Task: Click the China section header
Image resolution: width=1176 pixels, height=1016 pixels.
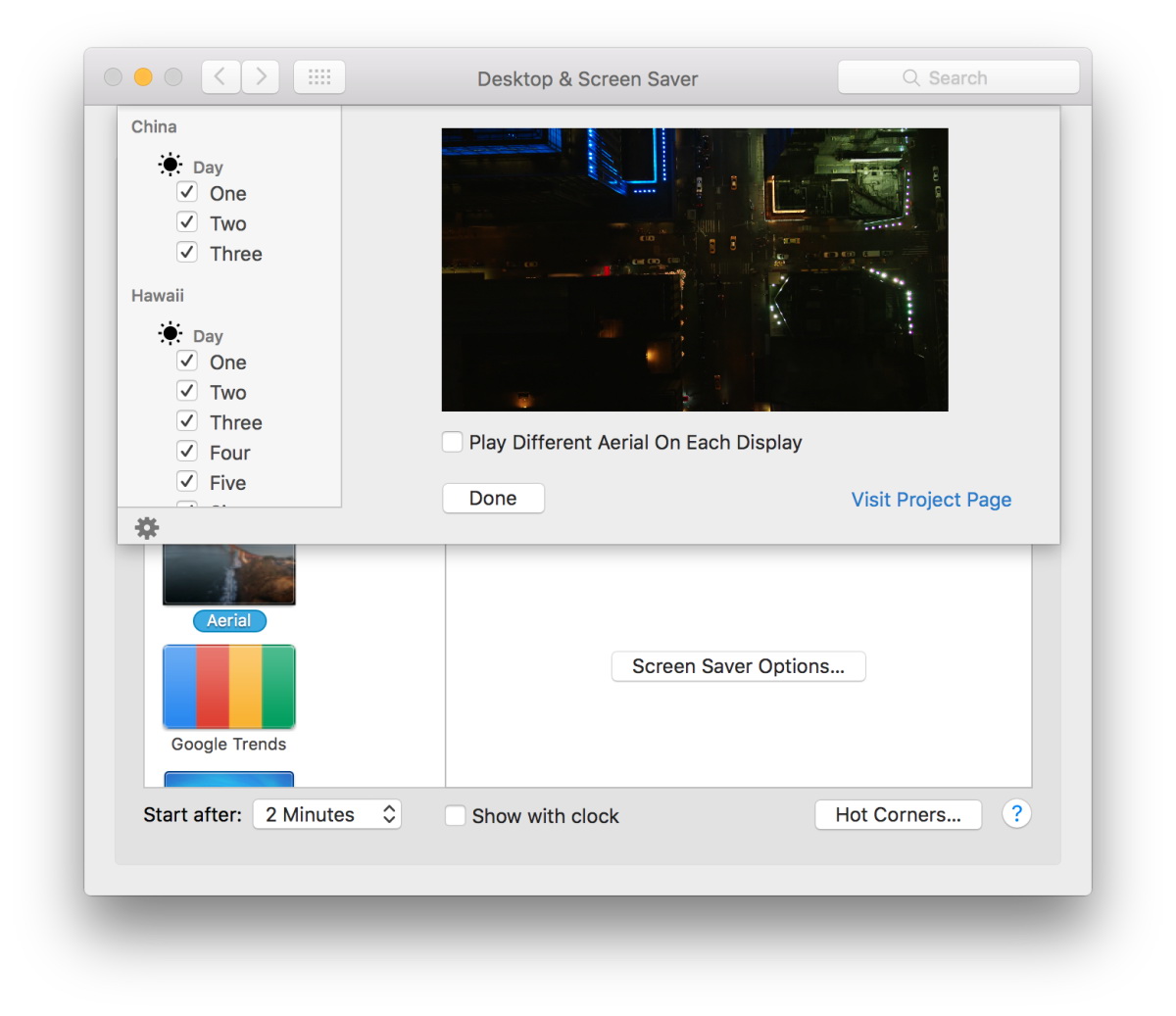Action: [x=154, y=126]
